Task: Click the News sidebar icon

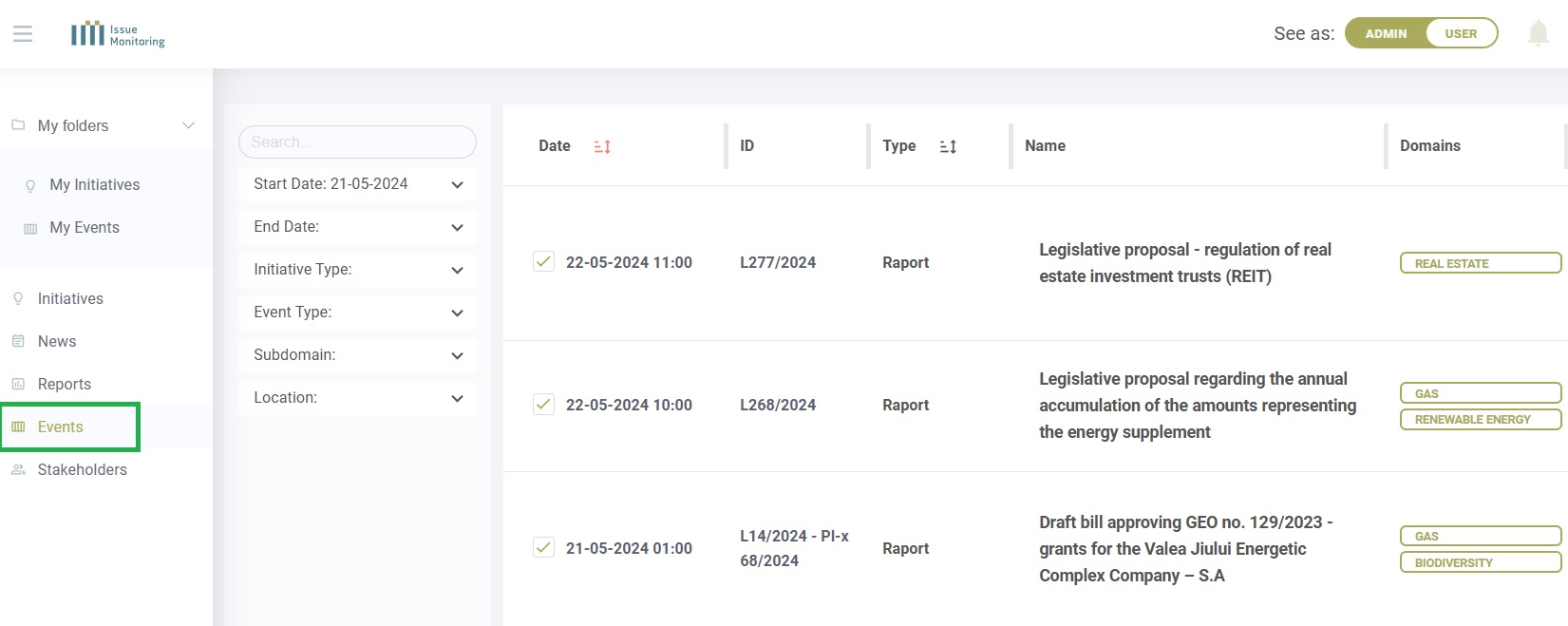Action: pyautogui.click(x=18, y=341)
